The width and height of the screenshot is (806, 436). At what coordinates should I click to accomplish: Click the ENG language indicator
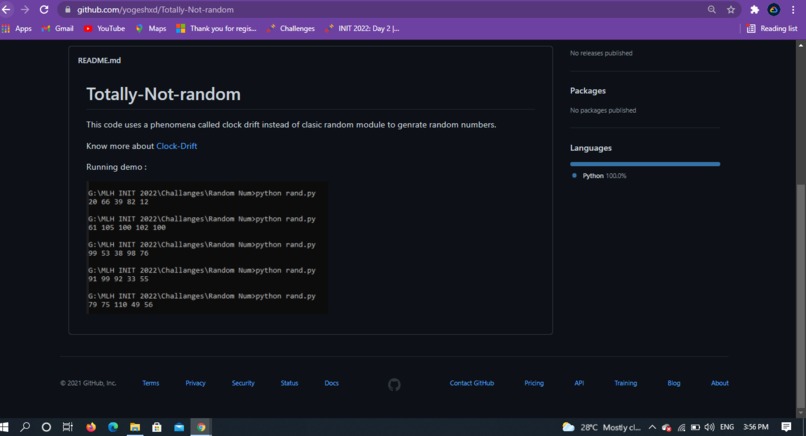(x=727, y=427)
